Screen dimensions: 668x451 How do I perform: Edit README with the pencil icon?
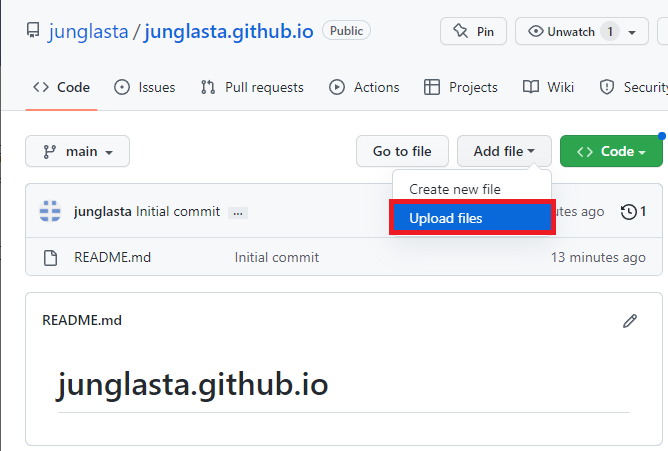(x=630, y=321)
